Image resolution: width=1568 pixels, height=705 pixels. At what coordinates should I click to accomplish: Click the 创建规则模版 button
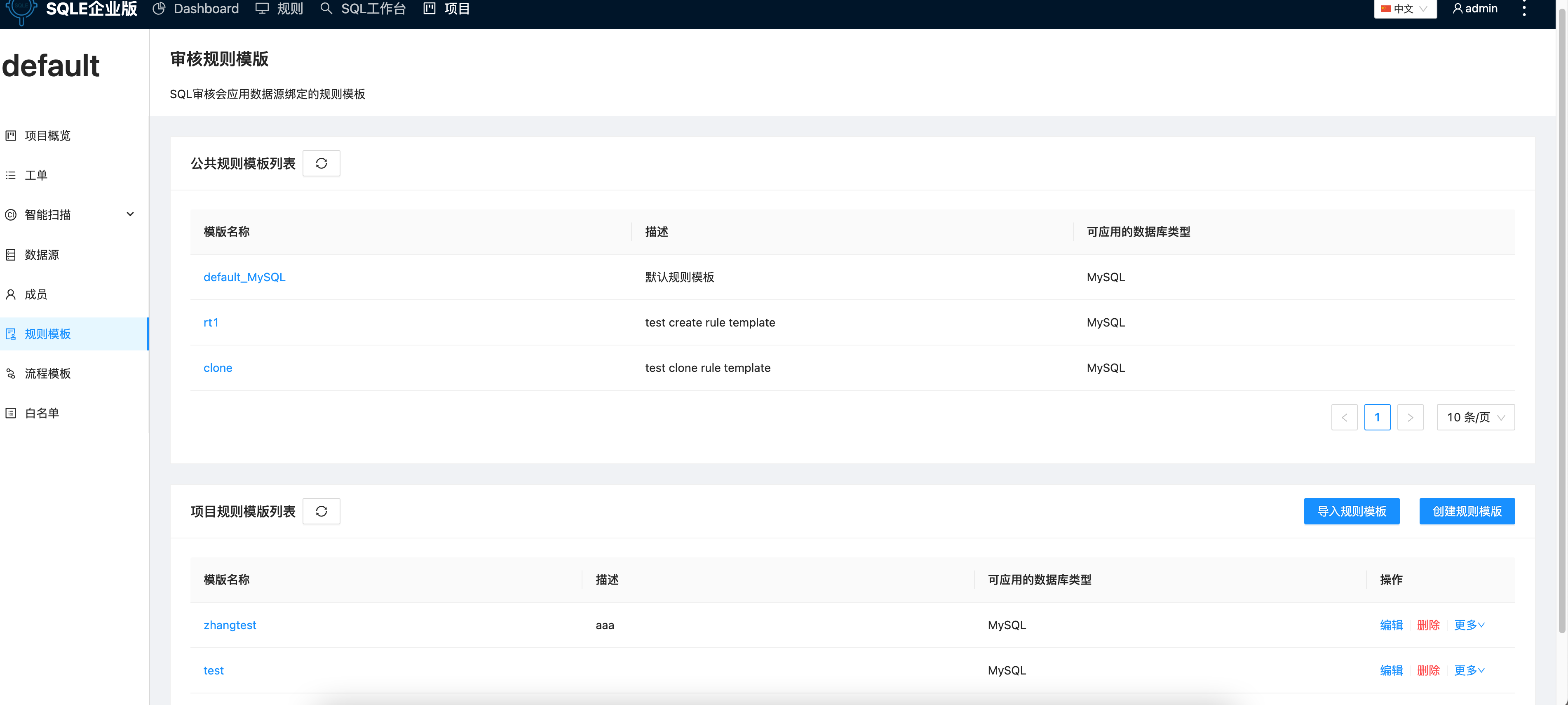click(x=1467, y=511)
